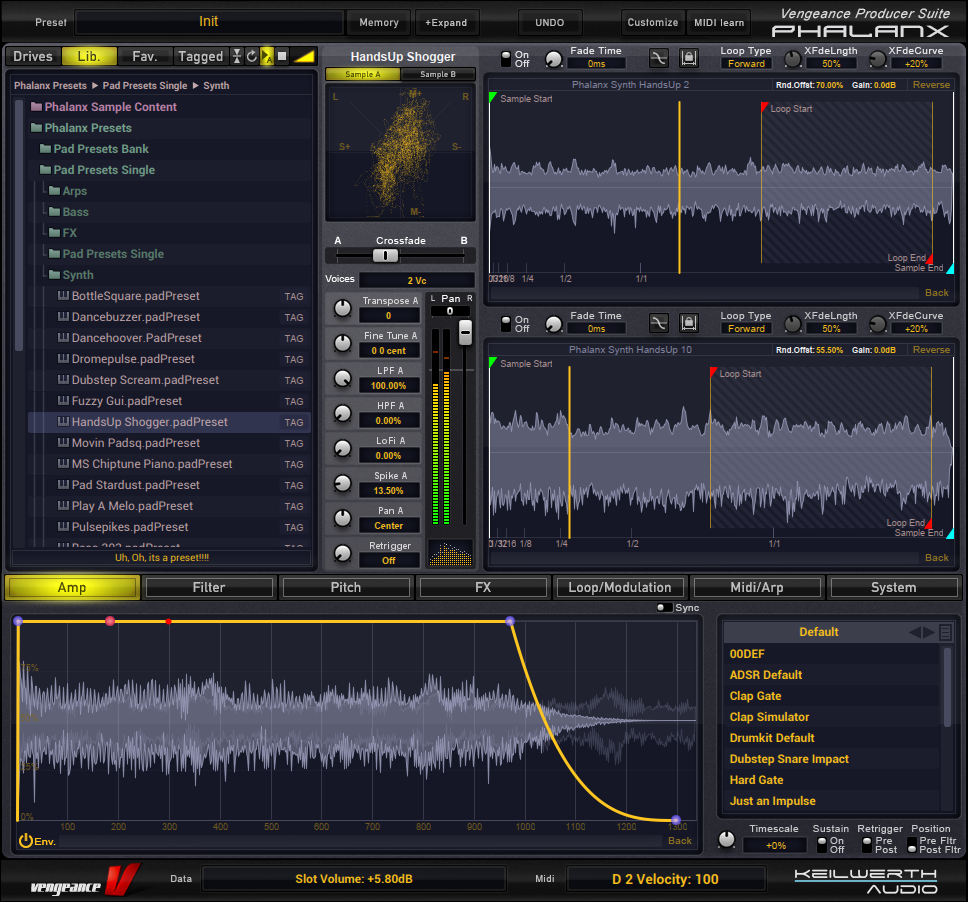Screen dimensions: 968x902
Task: Click the refresh library icon
Action: 252,56
